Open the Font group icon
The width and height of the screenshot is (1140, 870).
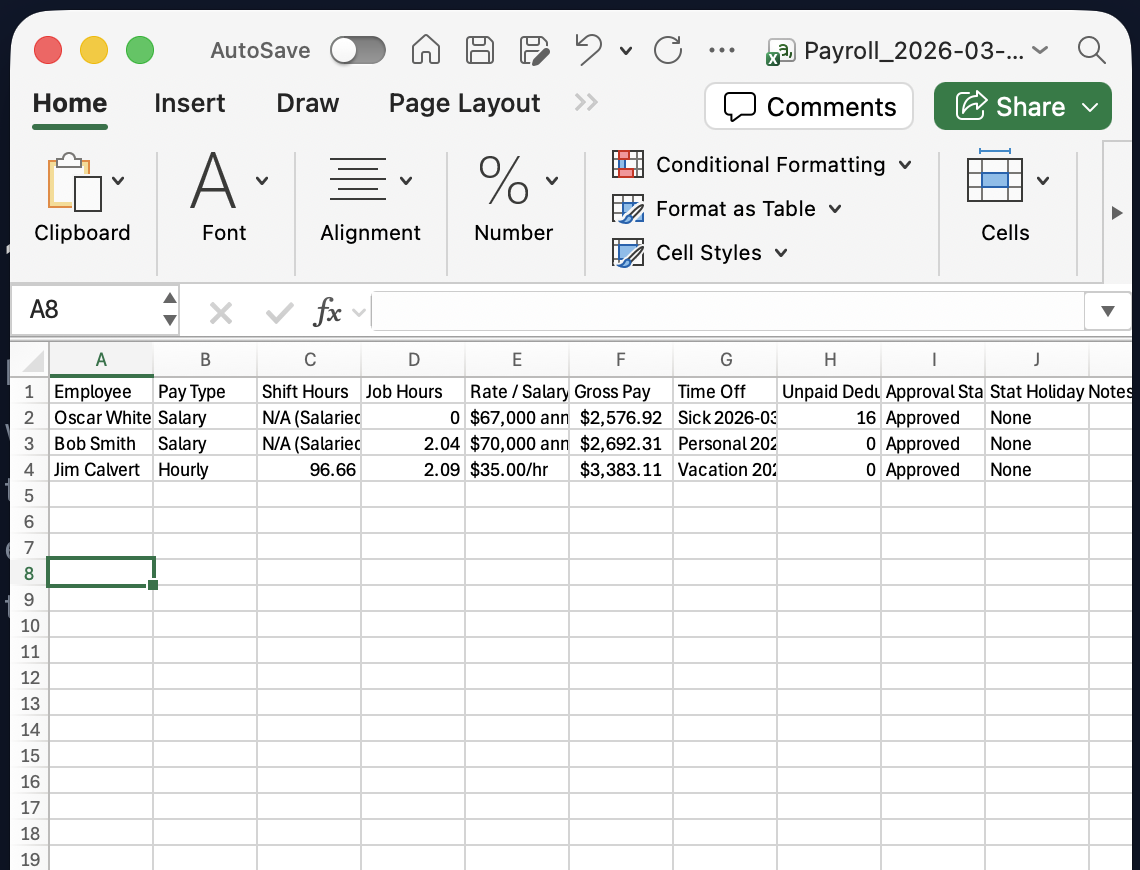point(213,180)
